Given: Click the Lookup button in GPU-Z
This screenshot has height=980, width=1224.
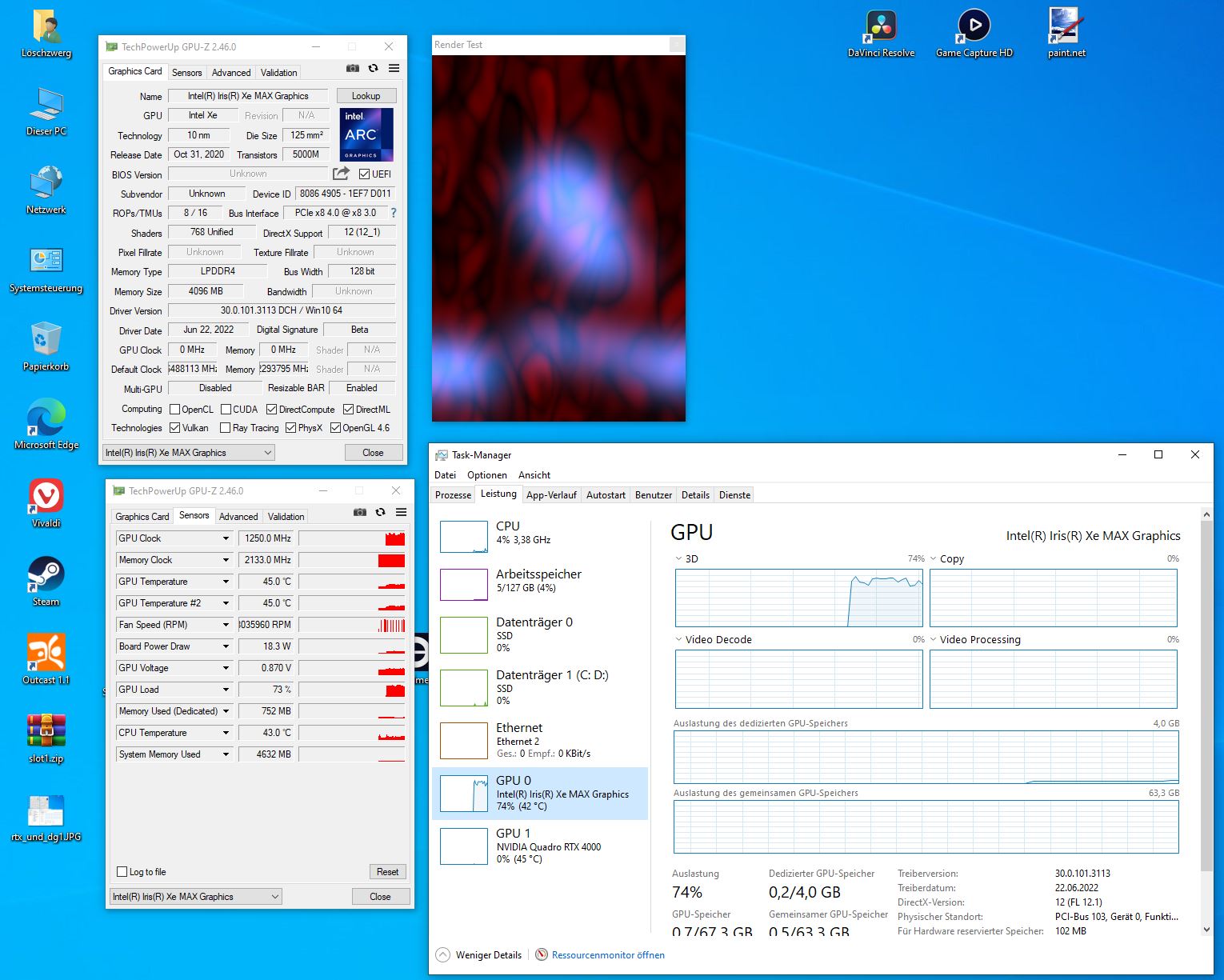Looking at the screenshot, I should pos(366,96).
